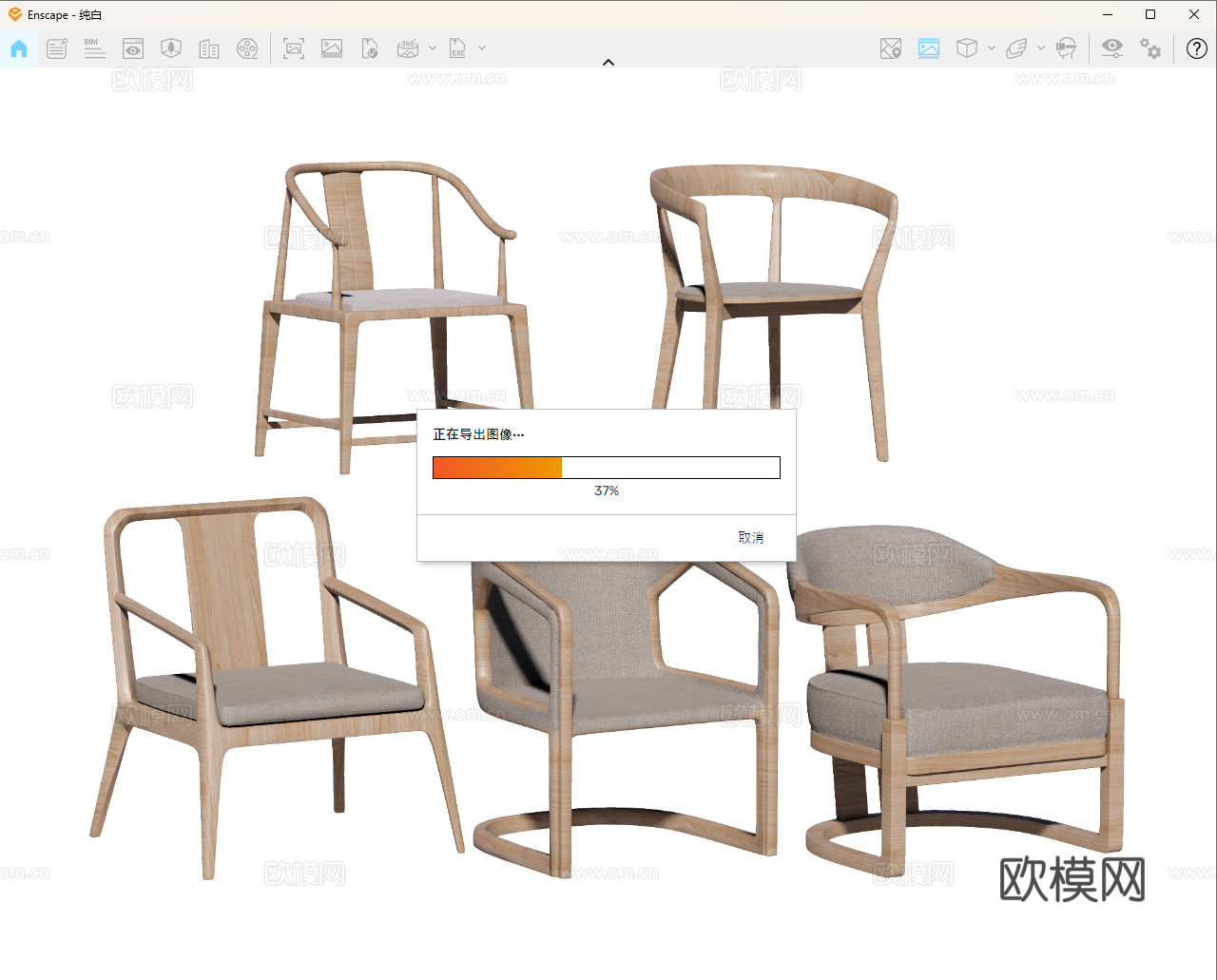Click the Home icon in toolbar
Image resolution: width=1217 pixels, height=980 pixels.
tap(19, 48)
